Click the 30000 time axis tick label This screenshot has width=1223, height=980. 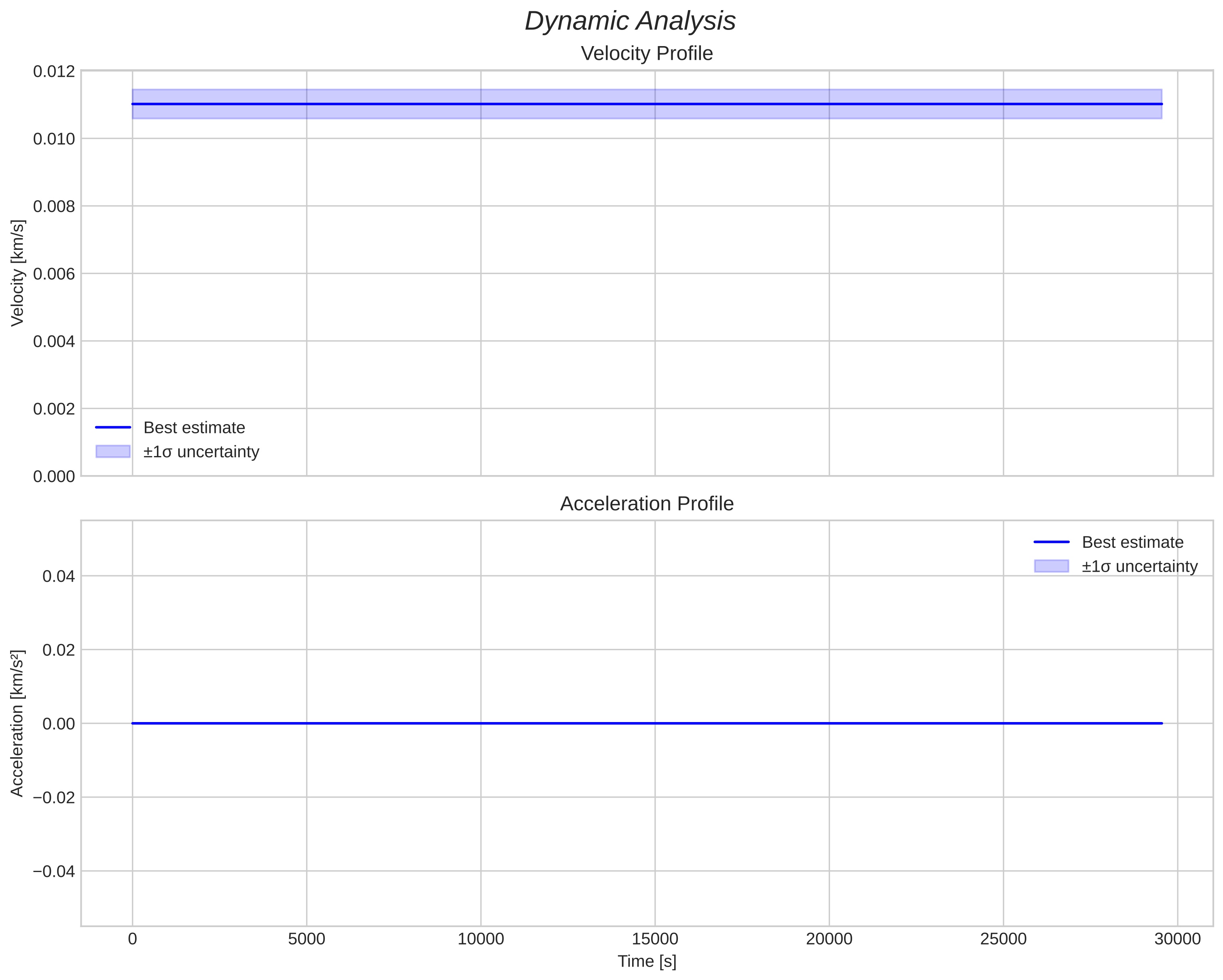pos(1177,939)
